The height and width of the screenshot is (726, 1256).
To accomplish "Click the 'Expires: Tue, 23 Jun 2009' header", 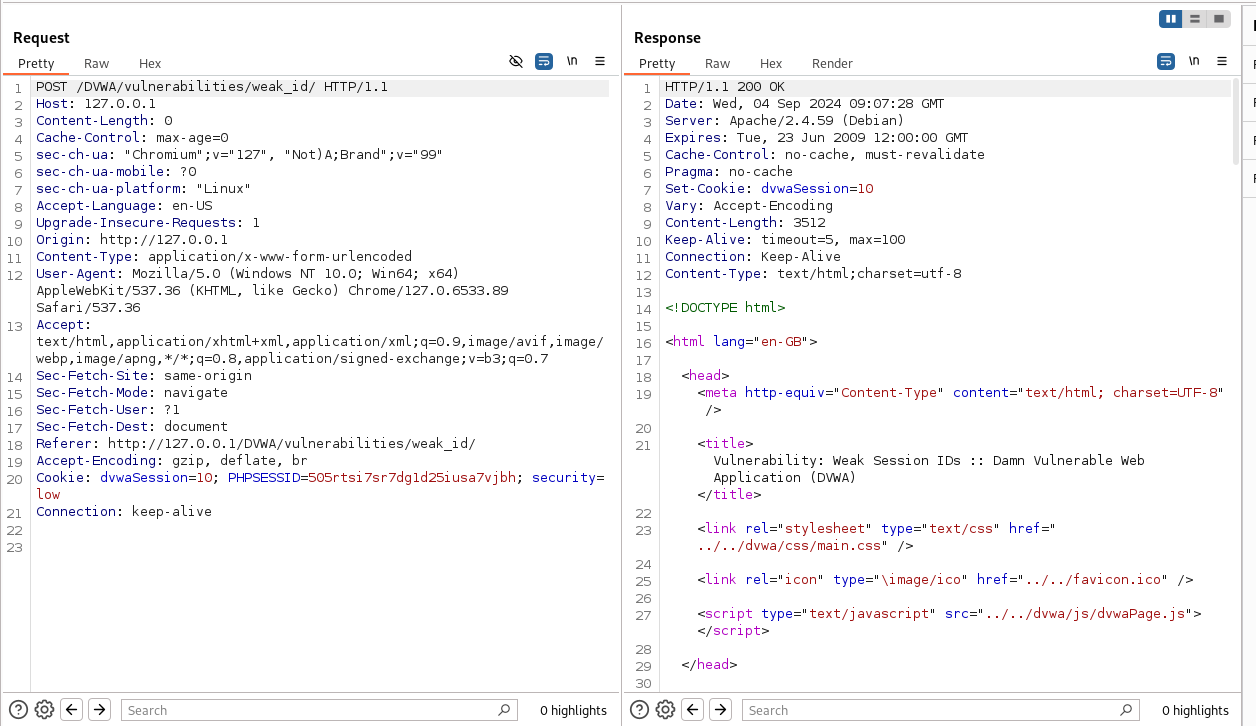I will (x=817, y=138).
